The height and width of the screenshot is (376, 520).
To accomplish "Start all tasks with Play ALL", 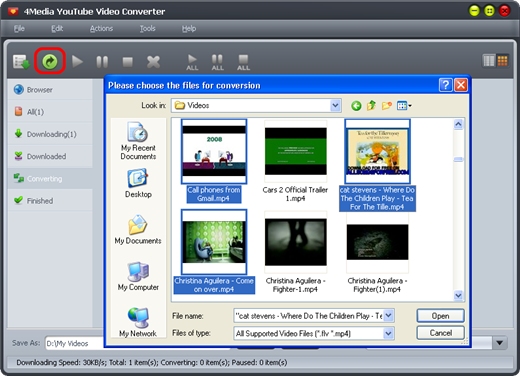I will pyautogui.click(x=192, y=62).
